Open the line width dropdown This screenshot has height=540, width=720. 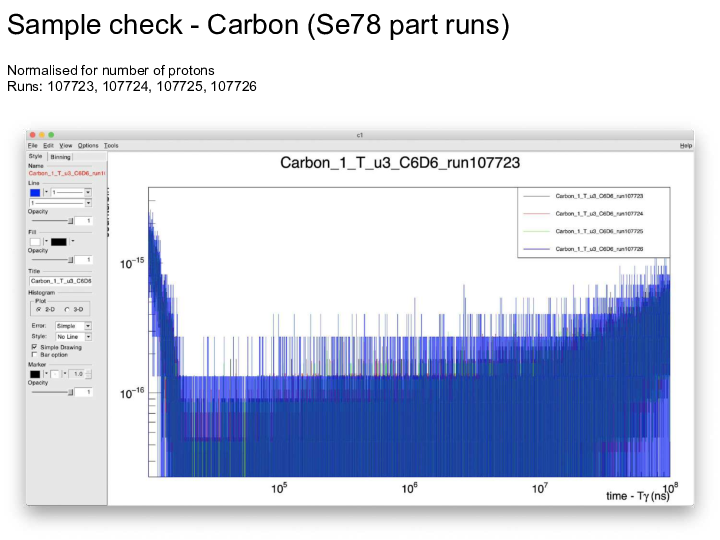point(71,192)
